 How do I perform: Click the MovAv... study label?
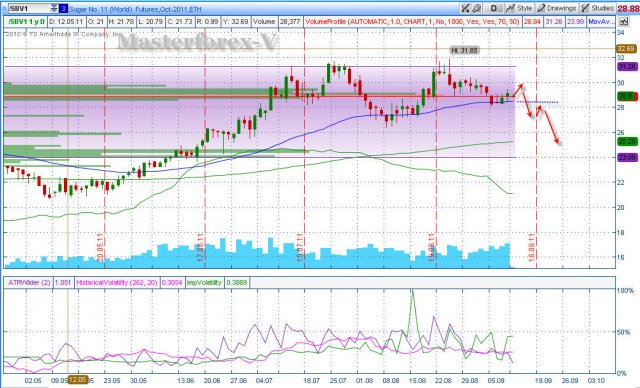[600, 21]
